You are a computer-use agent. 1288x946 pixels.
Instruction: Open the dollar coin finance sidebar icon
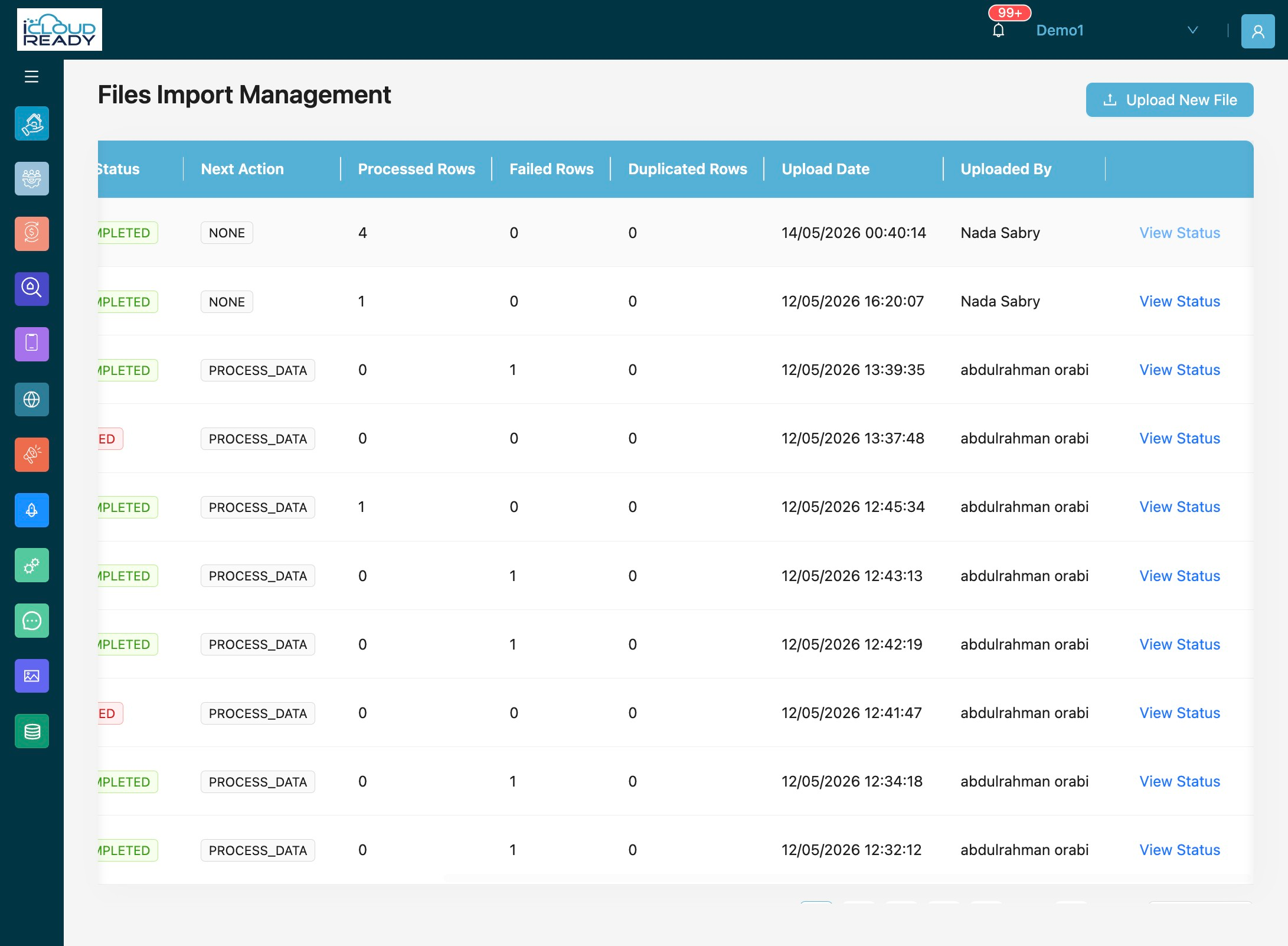[32, 234]
